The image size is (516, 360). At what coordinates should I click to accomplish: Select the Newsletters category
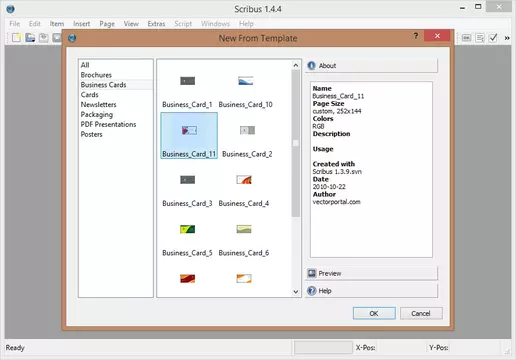99,105
